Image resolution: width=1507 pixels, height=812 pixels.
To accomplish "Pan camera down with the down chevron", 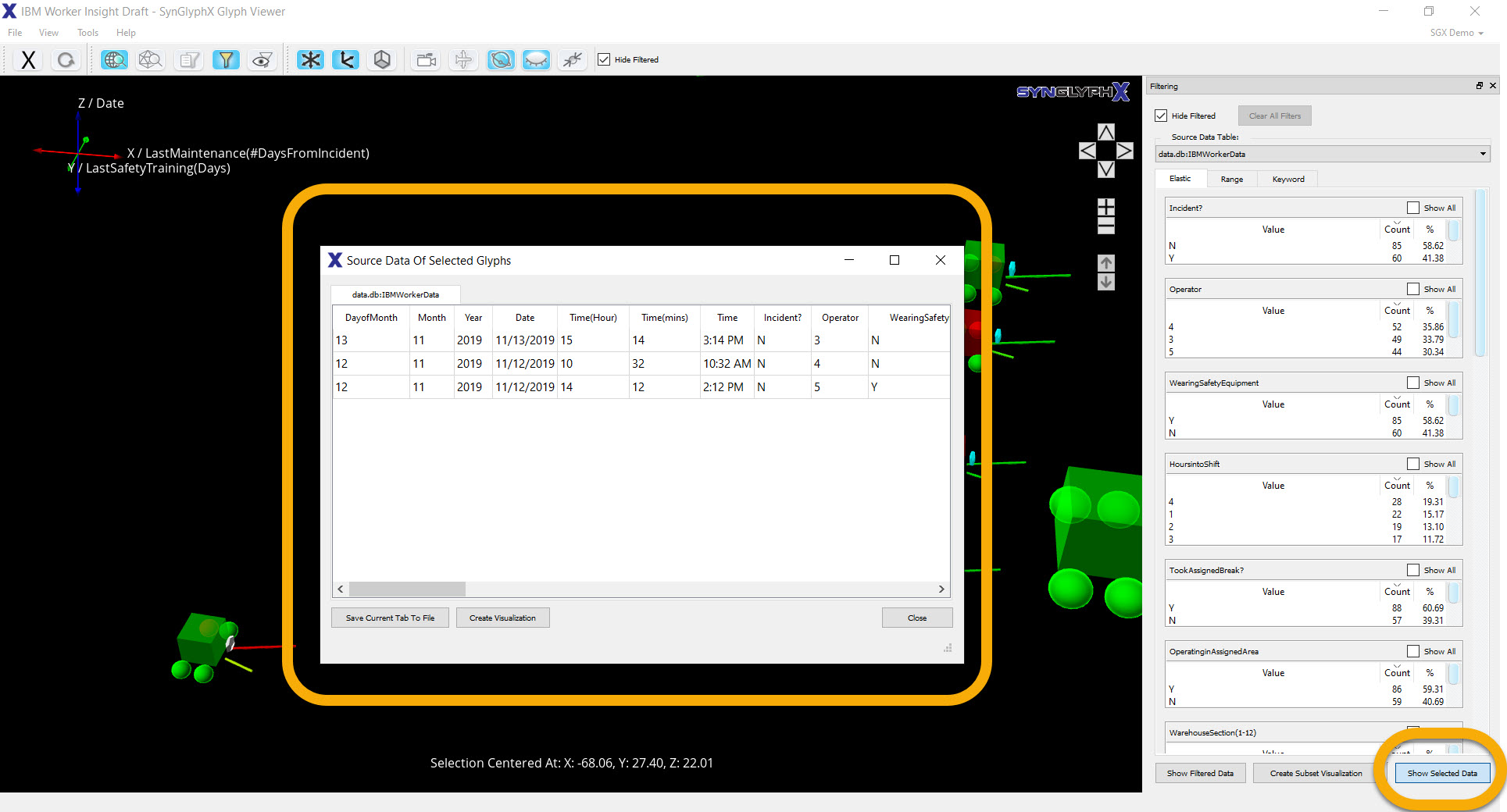I will [1106, 169].
